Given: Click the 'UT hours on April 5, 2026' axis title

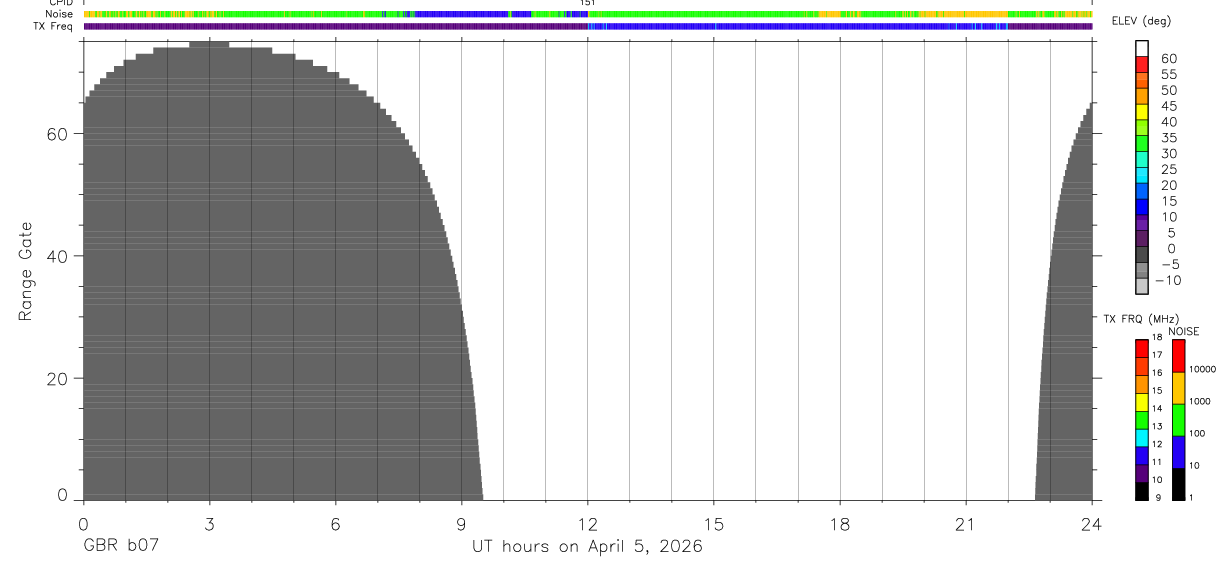Looking at the screenshot, I should pyautogui.click(x=587, y=547).
